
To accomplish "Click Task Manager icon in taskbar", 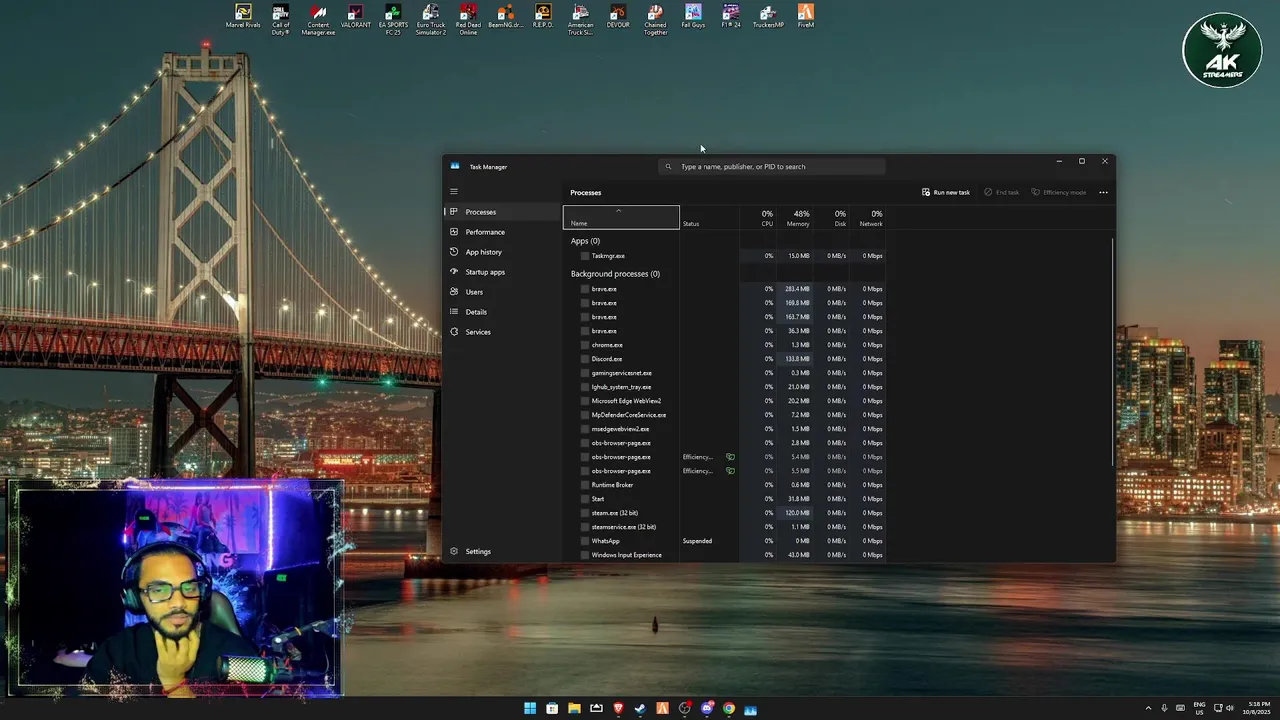I will coord(751,709).
